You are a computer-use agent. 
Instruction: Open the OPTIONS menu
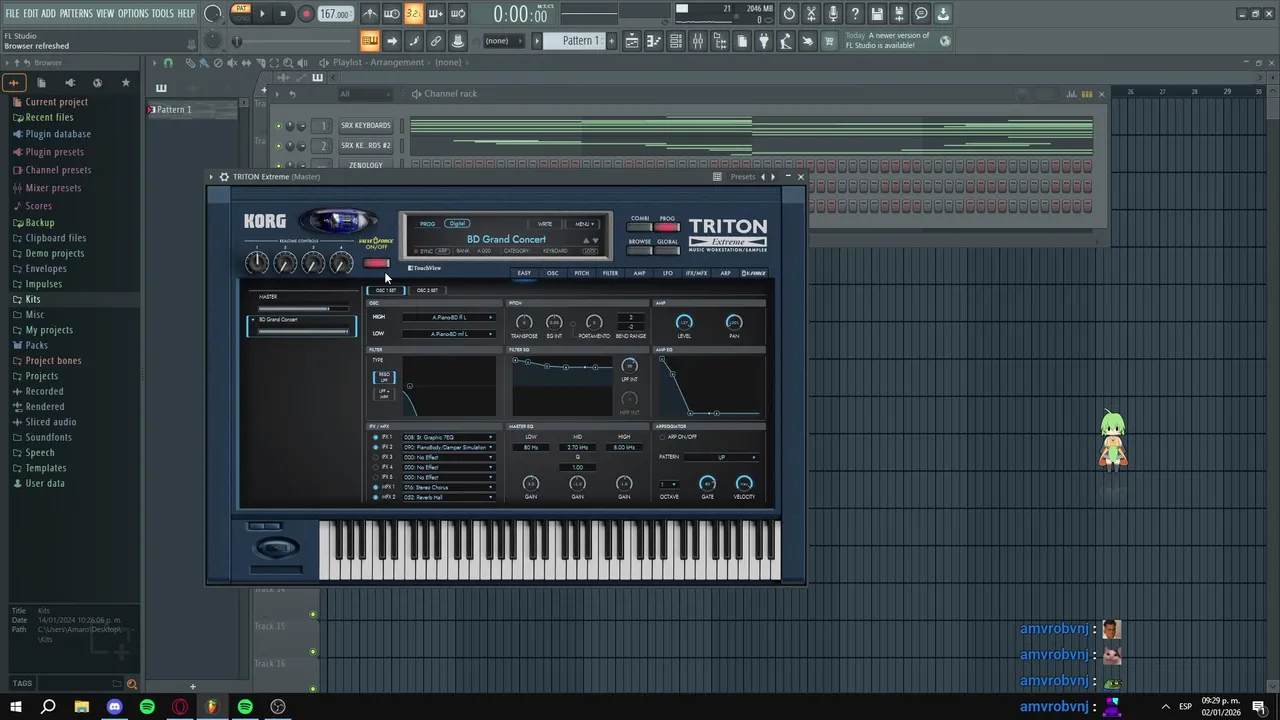coord(133,13)
